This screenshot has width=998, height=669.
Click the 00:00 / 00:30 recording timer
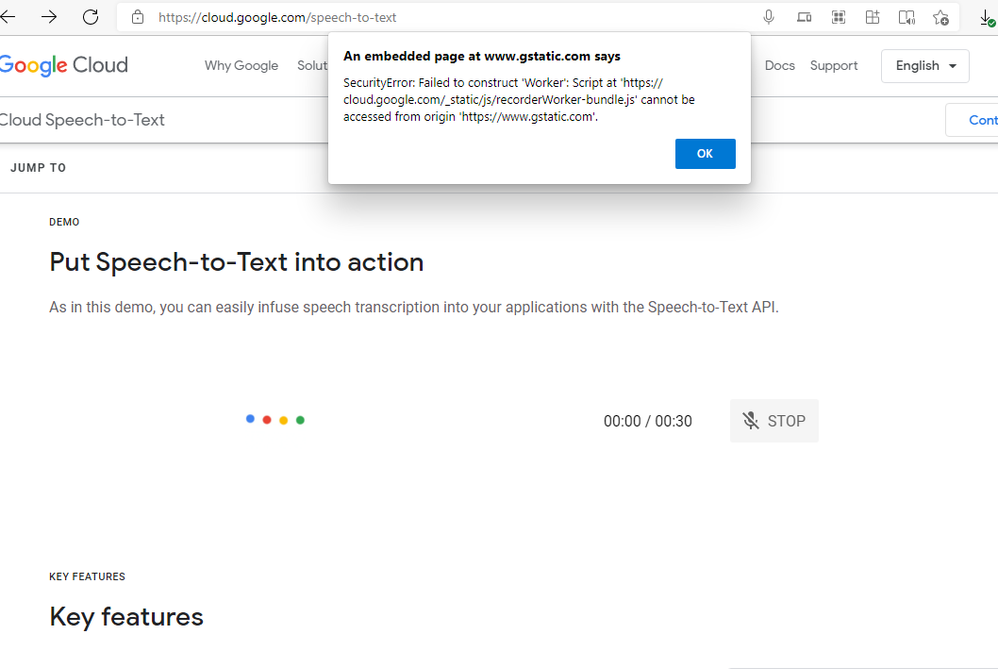[648, 421]
